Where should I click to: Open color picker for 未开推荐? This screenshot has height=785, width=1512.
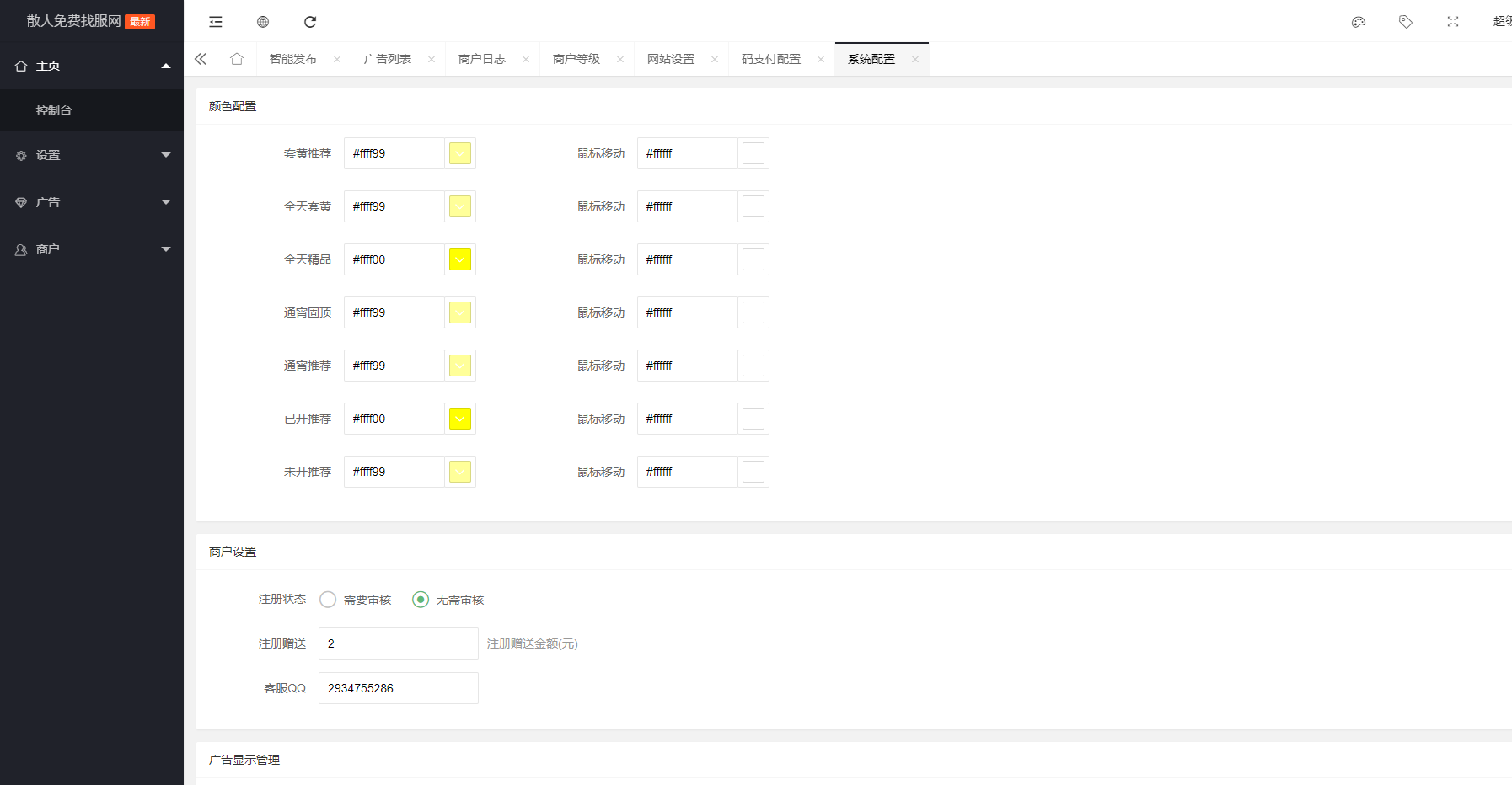coord(460,472)
